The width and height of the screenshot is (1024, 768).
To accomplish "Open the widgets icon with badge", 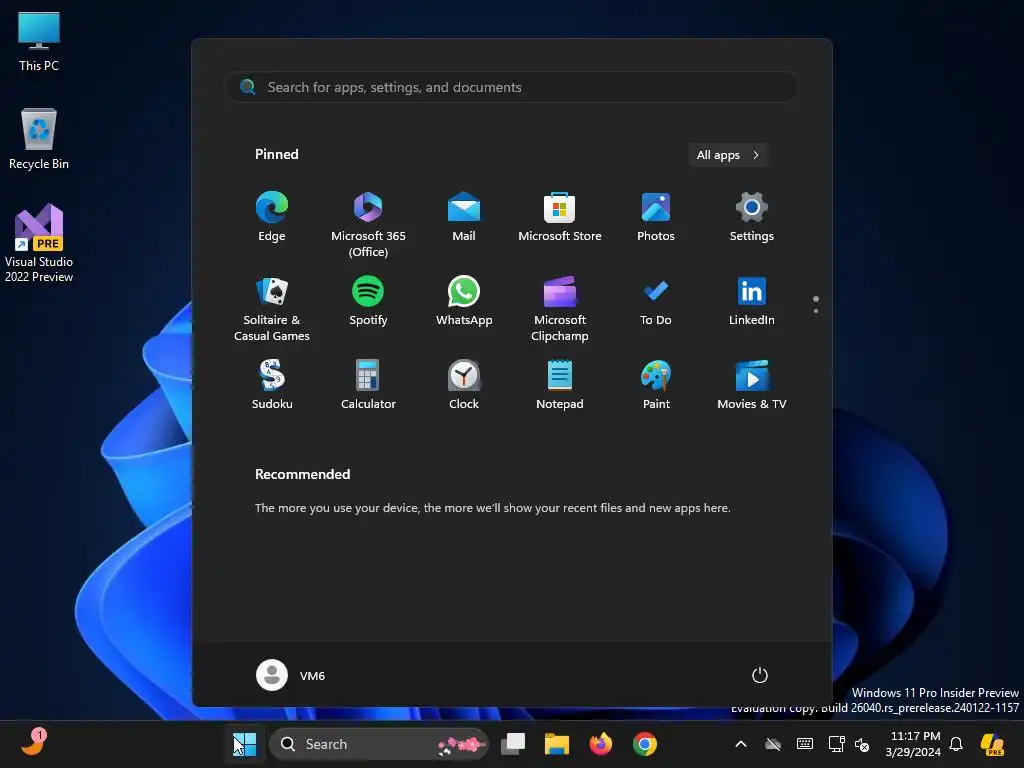I will (x=33, y=743).
